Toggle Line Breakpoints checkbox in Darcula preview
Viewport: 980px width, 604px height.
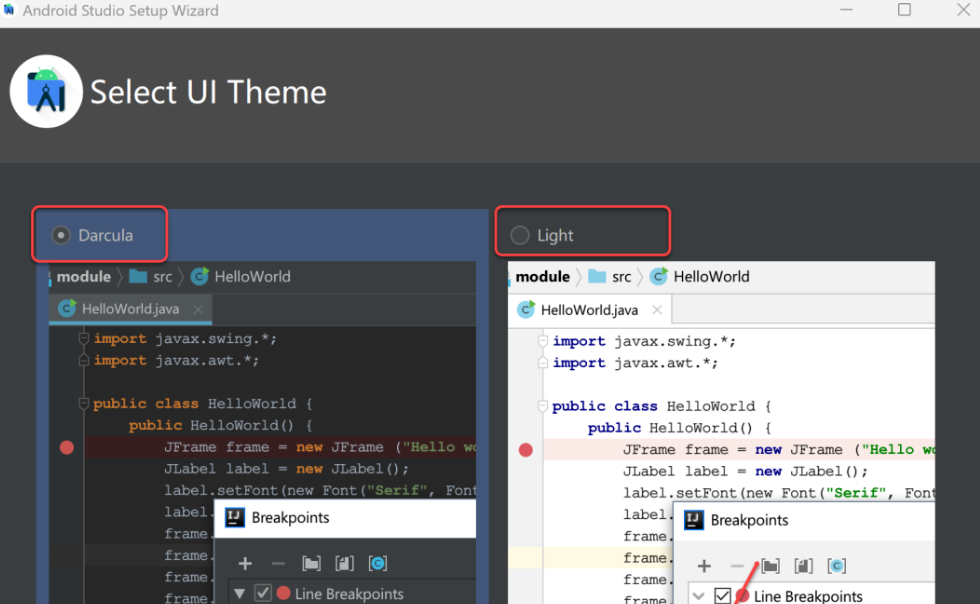[x=263, y=593]
